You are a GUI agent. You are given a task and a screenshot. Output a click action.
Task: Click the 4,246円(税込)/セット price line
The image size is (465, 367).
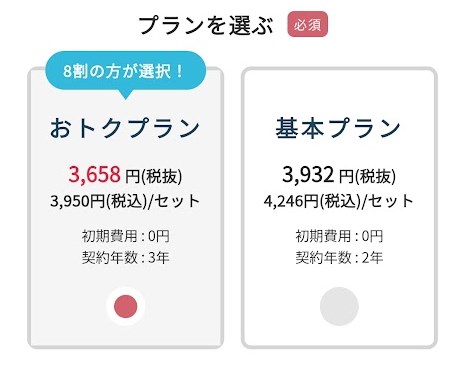[339, 201]
